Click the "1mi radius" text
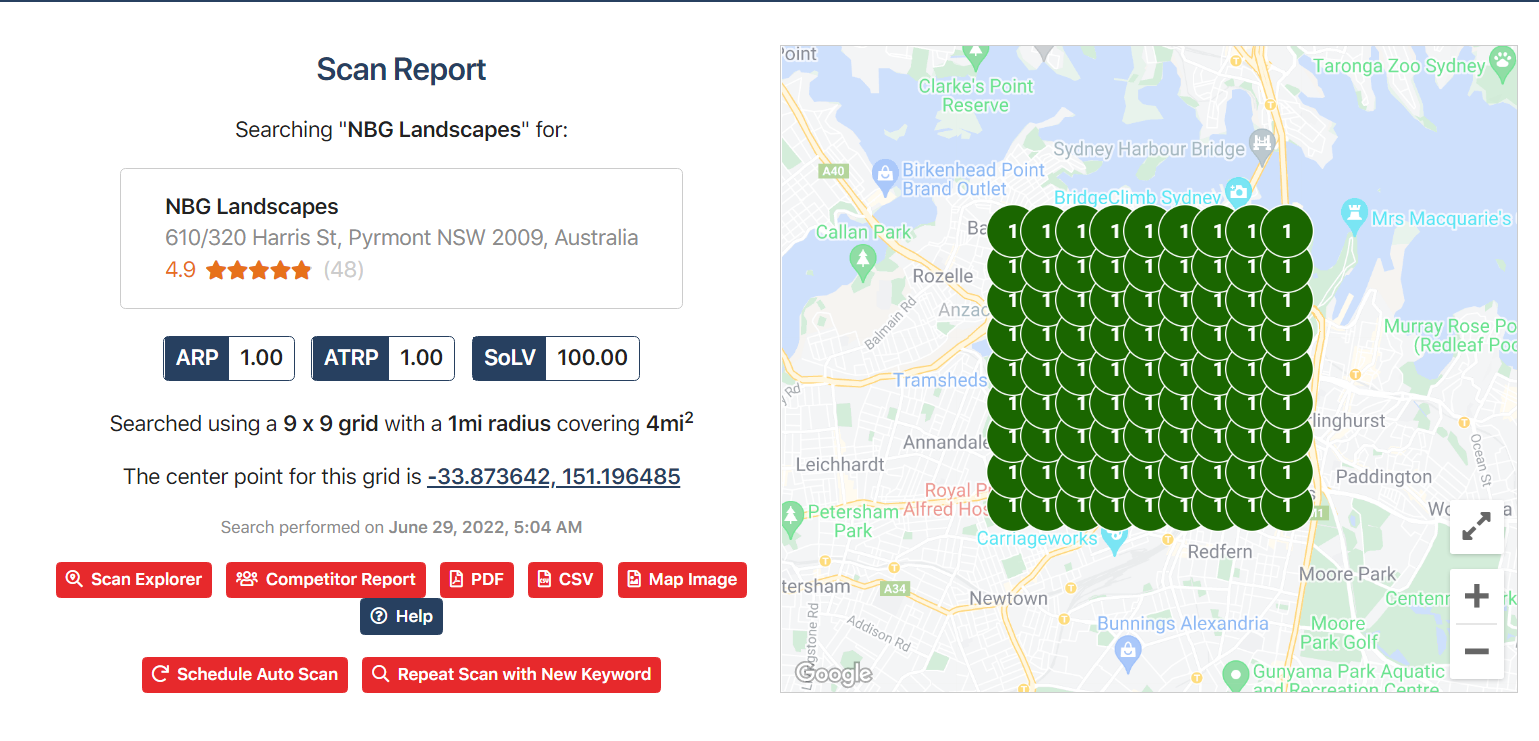This screenshot has height=741, width=1539. tap(499, 424)
